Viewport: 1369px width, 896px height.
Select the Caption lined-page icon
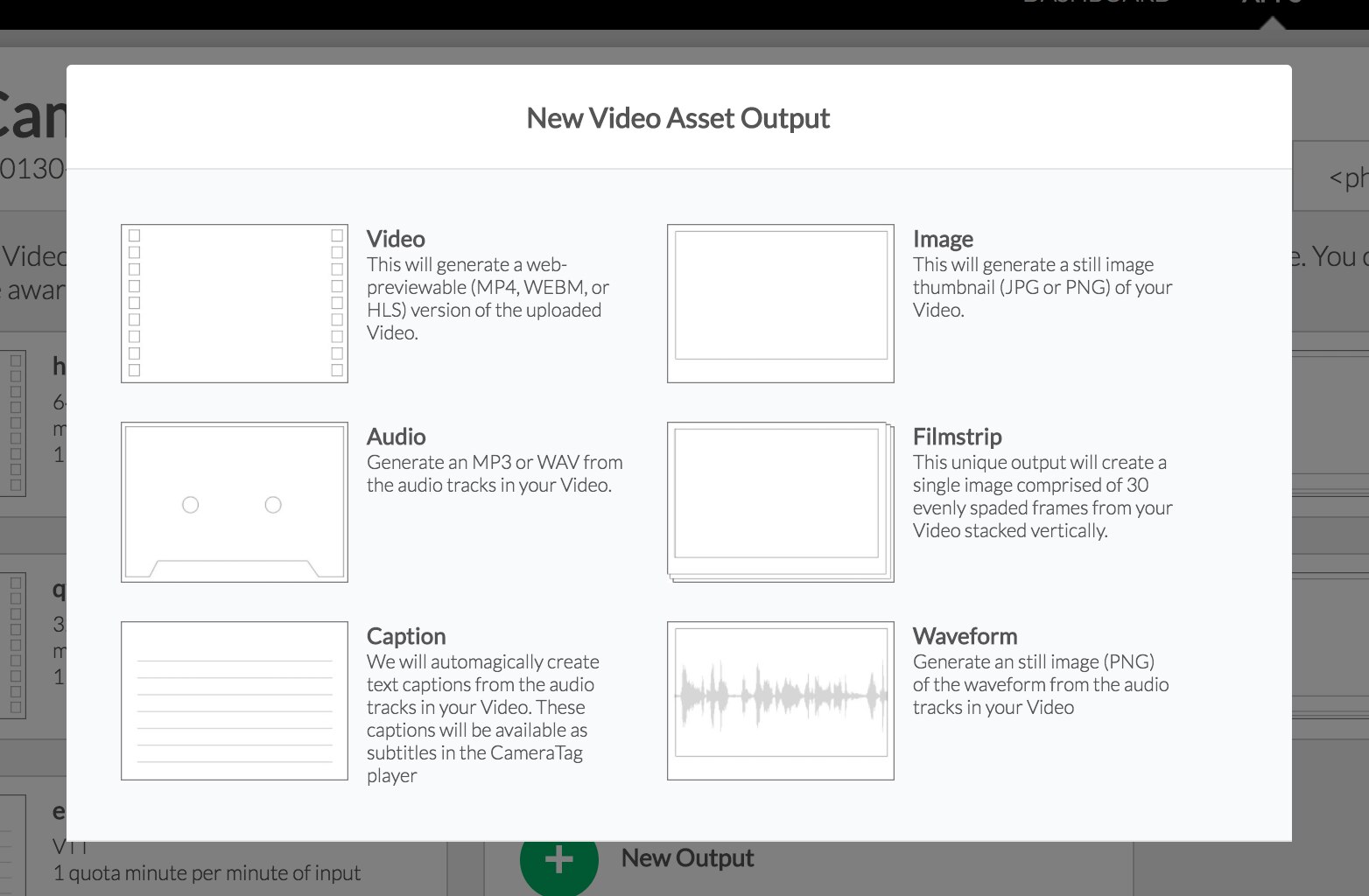click(x=234, y=701)
